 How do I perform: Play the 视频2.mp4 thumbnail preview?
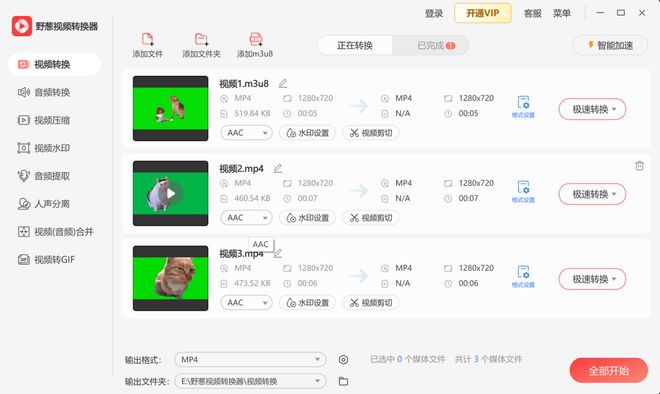pos(170,194)
